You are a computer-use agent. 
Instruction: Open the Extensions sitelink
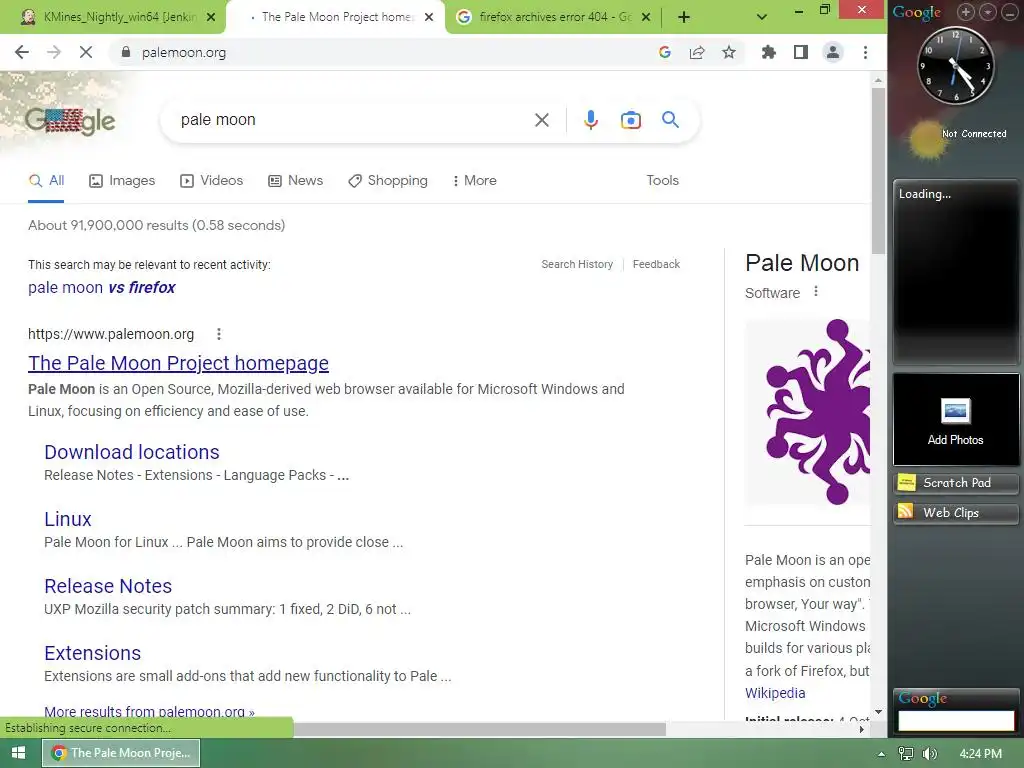[x=93, y=653]
